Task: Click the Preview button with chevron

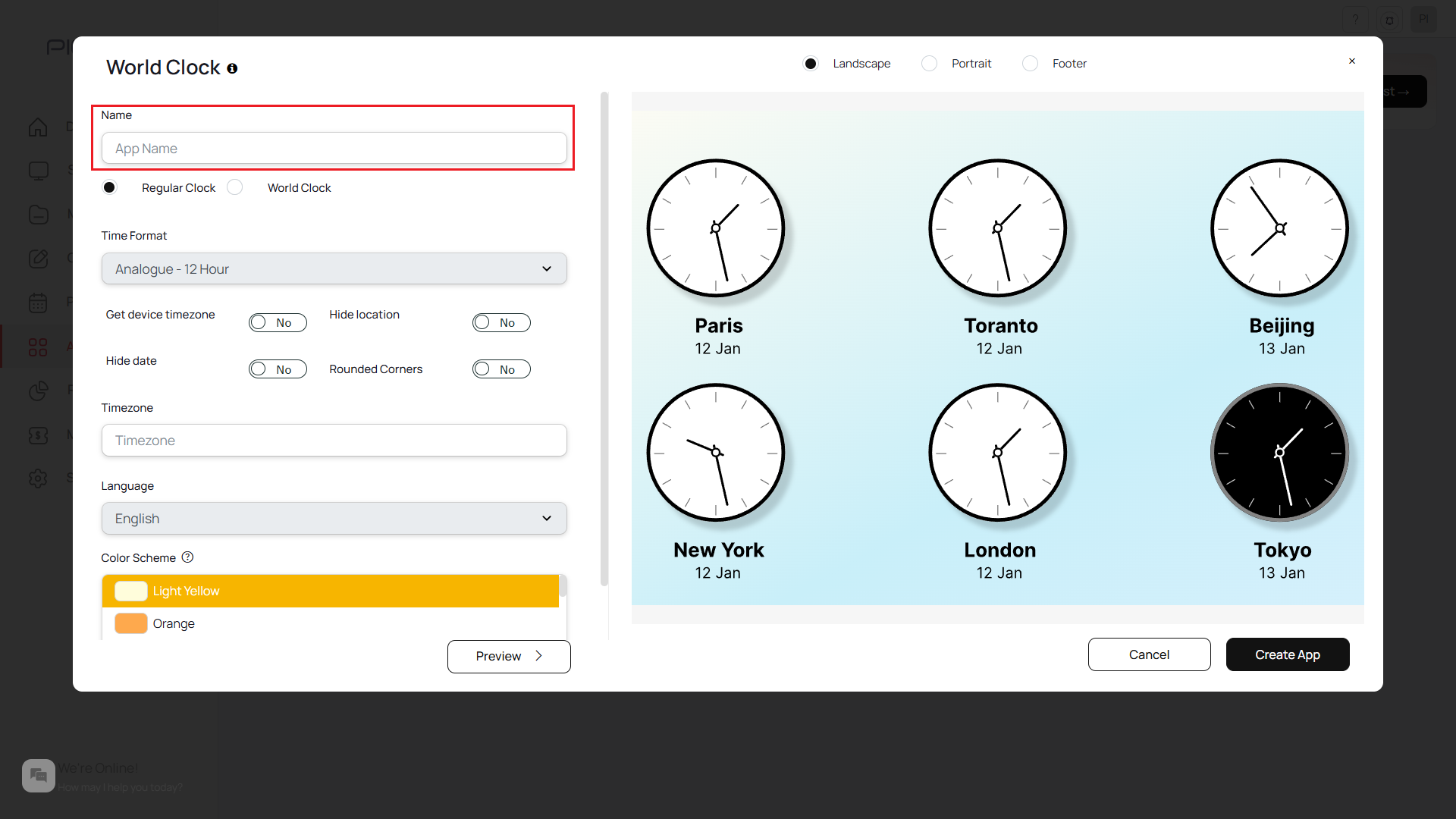Action: pos(509,657)
